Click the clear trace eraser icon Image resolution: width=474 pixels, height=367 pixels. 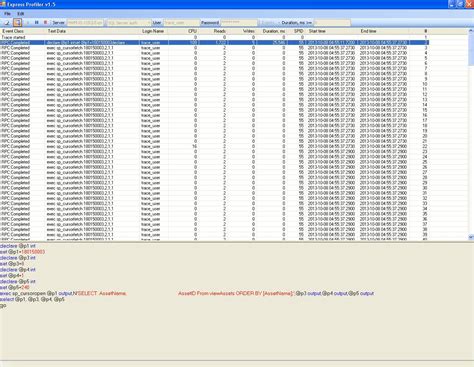(x=6, y=23)
